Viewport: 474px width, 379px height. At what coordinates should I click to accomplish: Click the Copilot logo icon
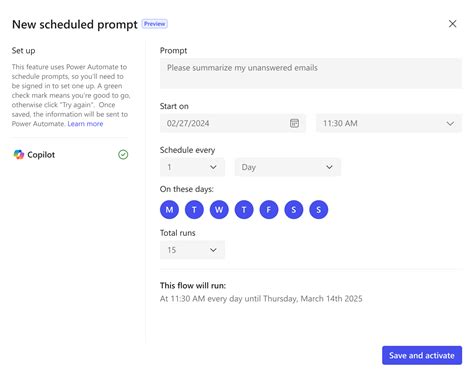point(19,155)
